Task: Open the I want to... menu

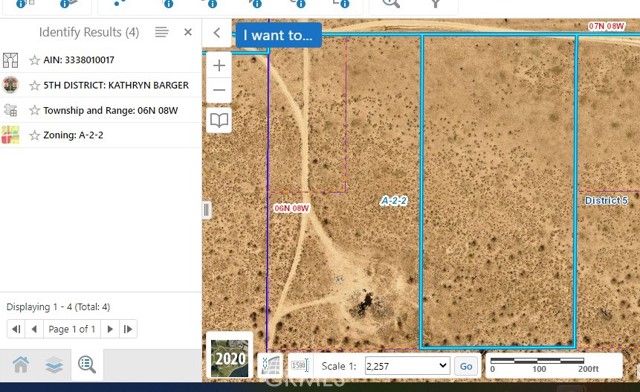Action: pyautogui.click(x=278, y=35)
